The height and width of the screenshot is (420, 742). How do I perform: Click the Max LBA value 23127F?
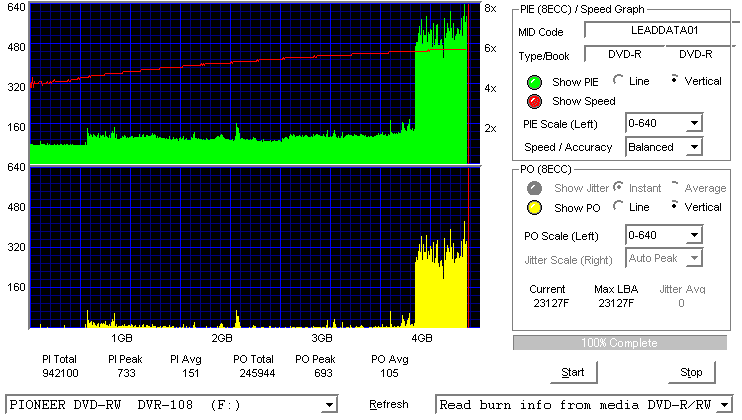pos(616,303)
